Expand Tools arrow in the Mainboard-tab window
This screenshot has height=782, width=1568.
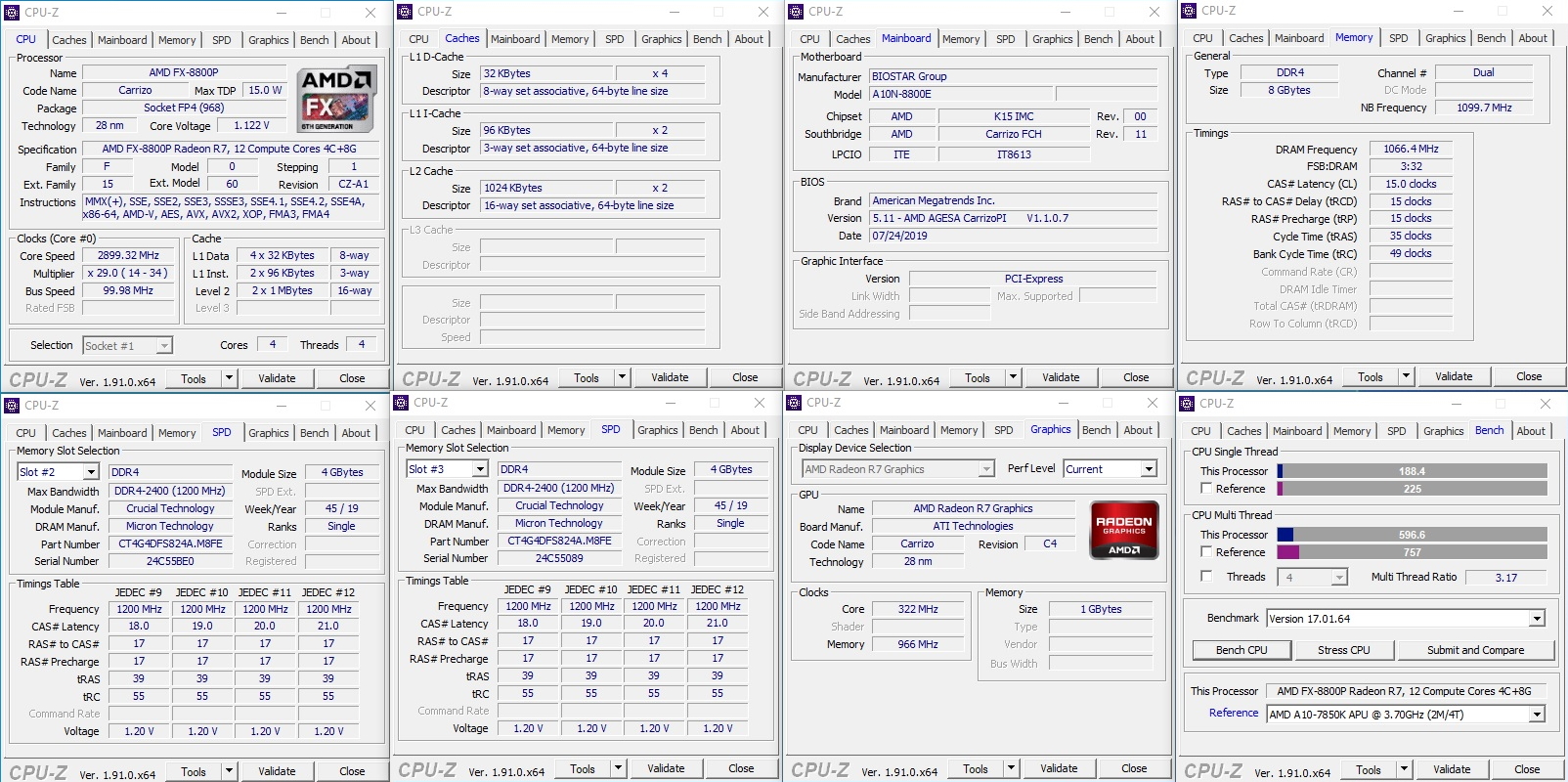(x=1014, y=377)
